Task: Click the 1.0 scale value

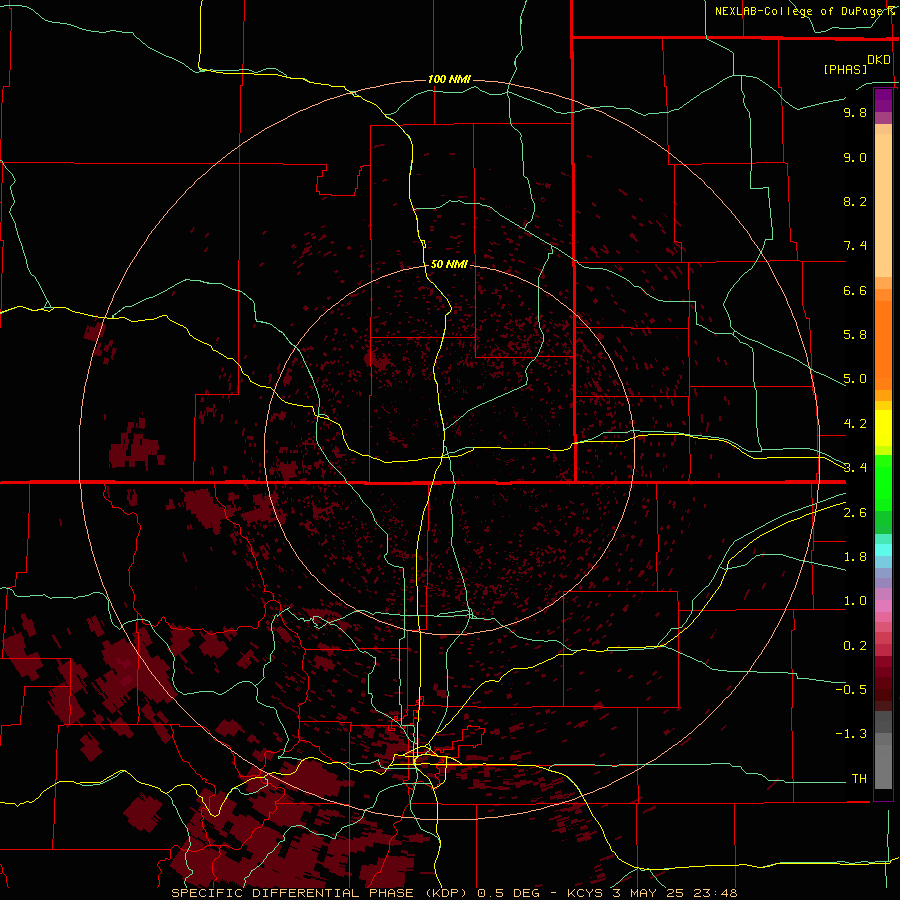Action: pos(855,601)
